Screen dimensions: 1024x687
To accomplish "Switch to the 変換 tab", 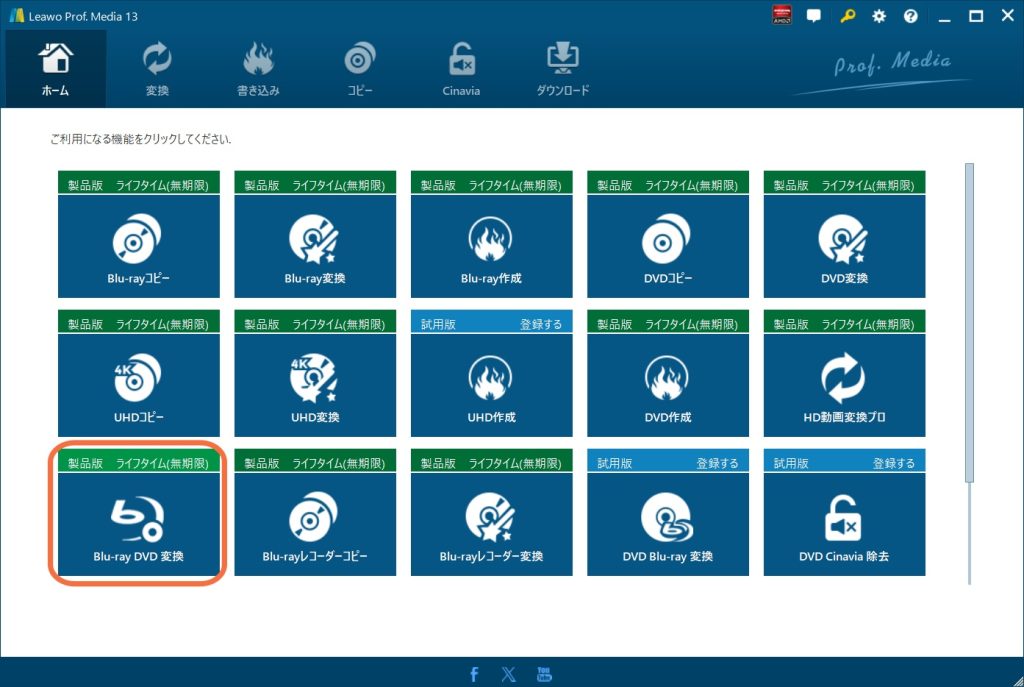I will 157,69.
